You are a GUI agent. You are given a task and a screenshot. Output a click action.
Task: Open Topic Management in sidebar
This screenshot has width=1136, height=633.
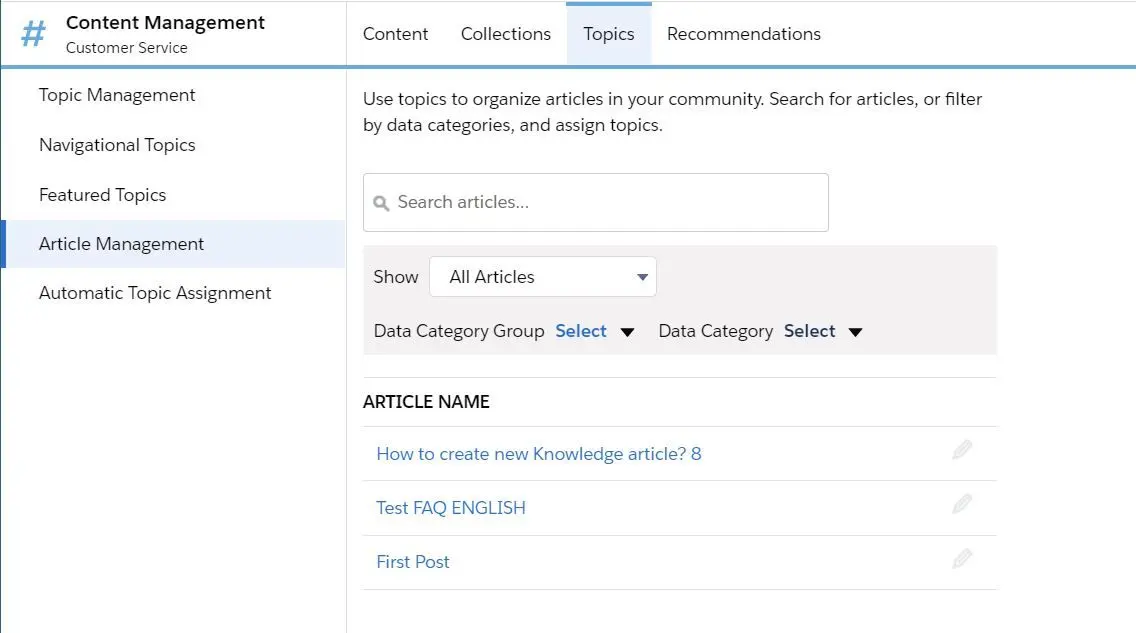[117, 95]
